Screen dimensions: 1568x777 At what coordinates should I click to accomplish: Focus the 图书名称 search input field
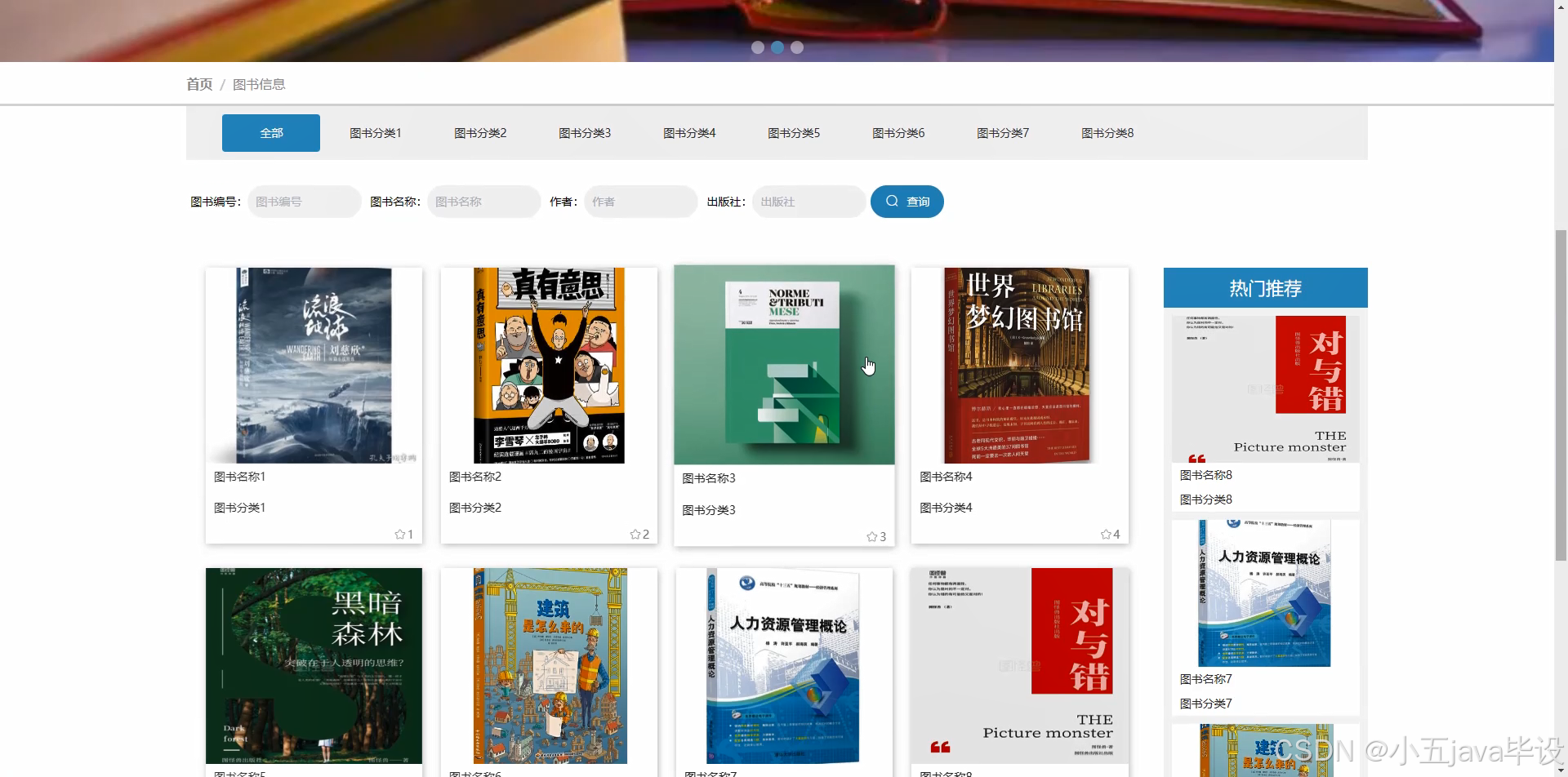click(484, 202)
